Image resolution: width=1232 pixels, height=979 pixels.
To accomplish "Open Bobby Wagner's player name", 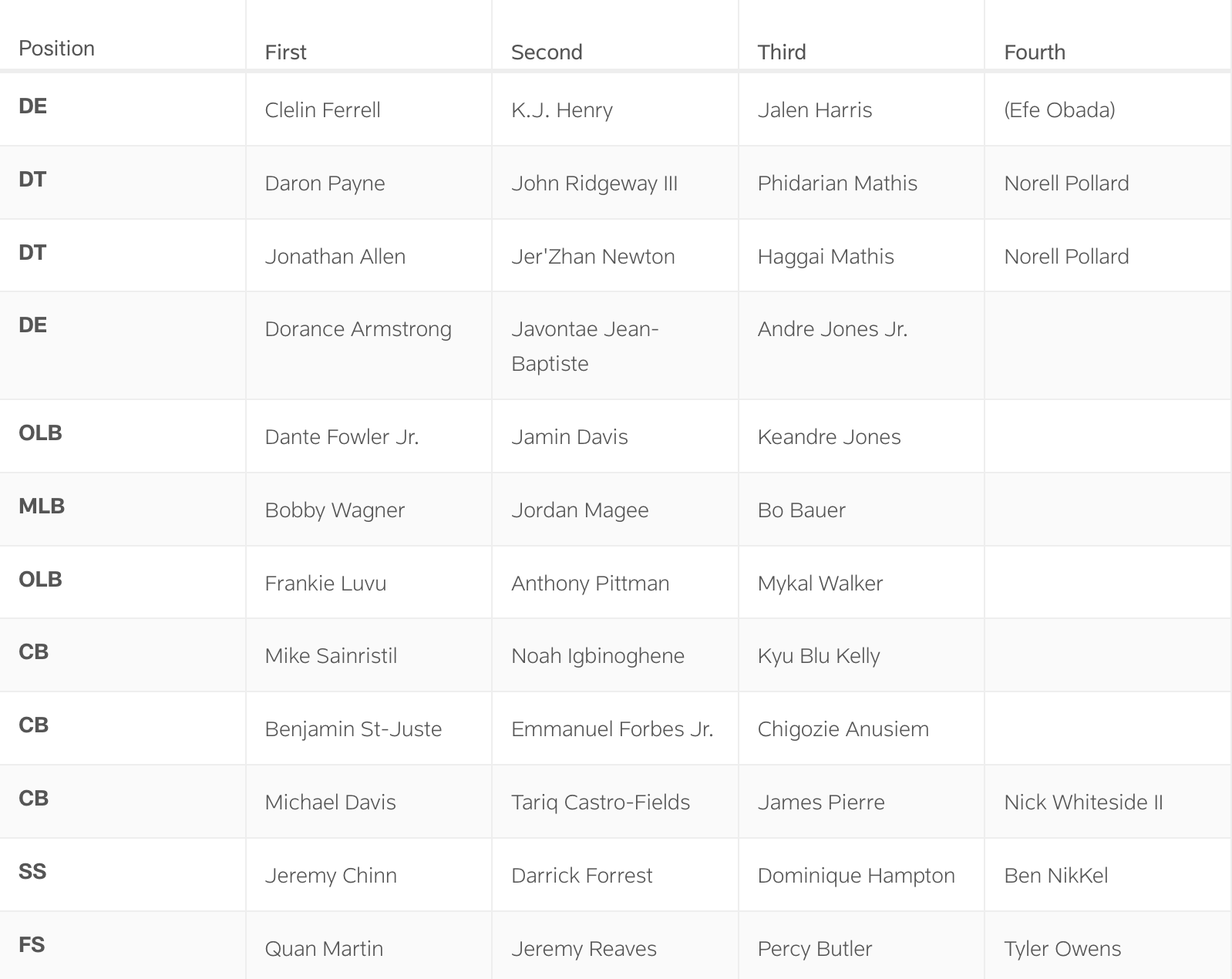I will click(335, 510).
